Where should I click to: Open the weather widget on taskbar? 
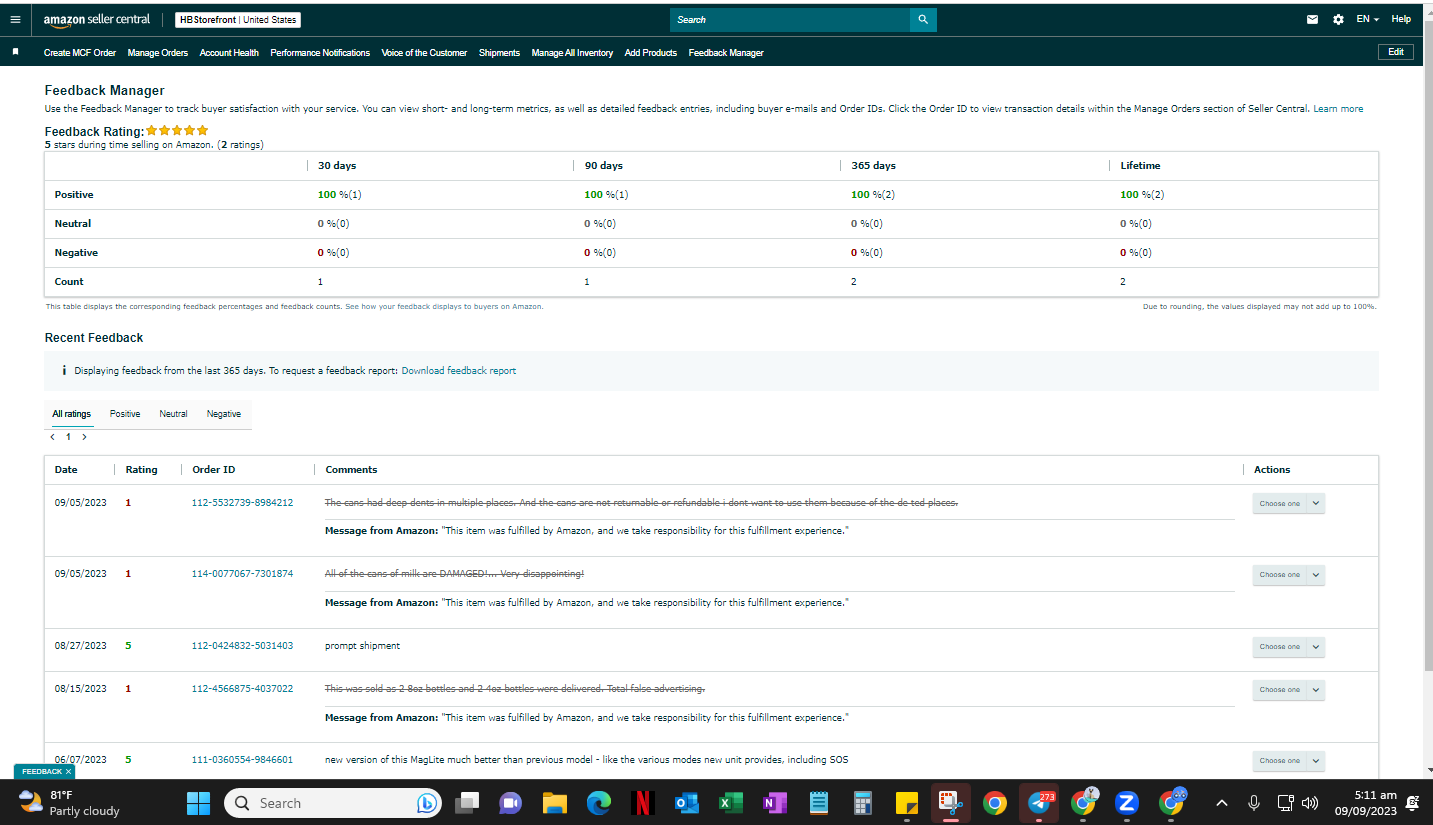(70, 803)
